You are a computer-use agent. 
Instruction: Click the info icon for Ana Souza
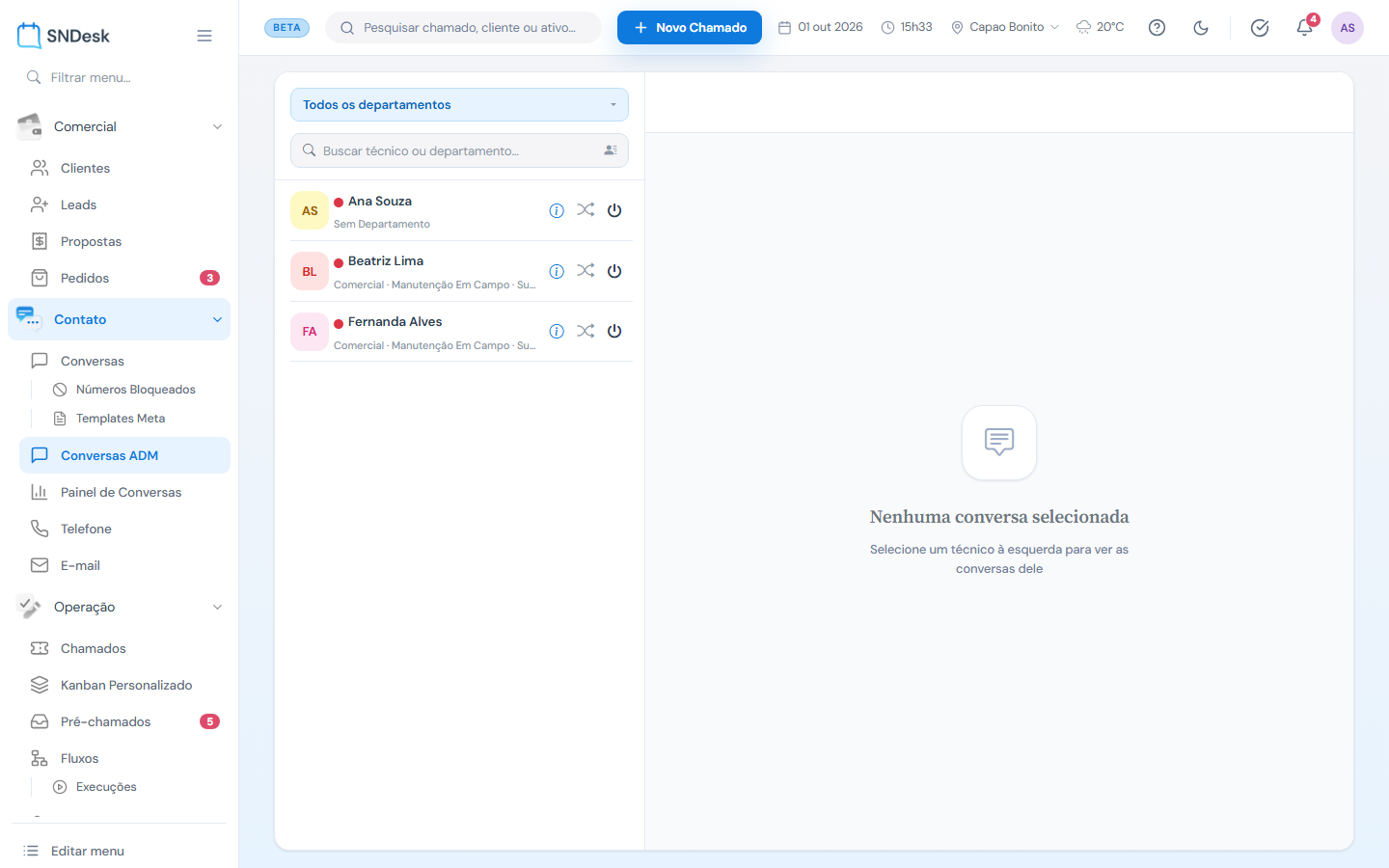click(x=557, y=210)
